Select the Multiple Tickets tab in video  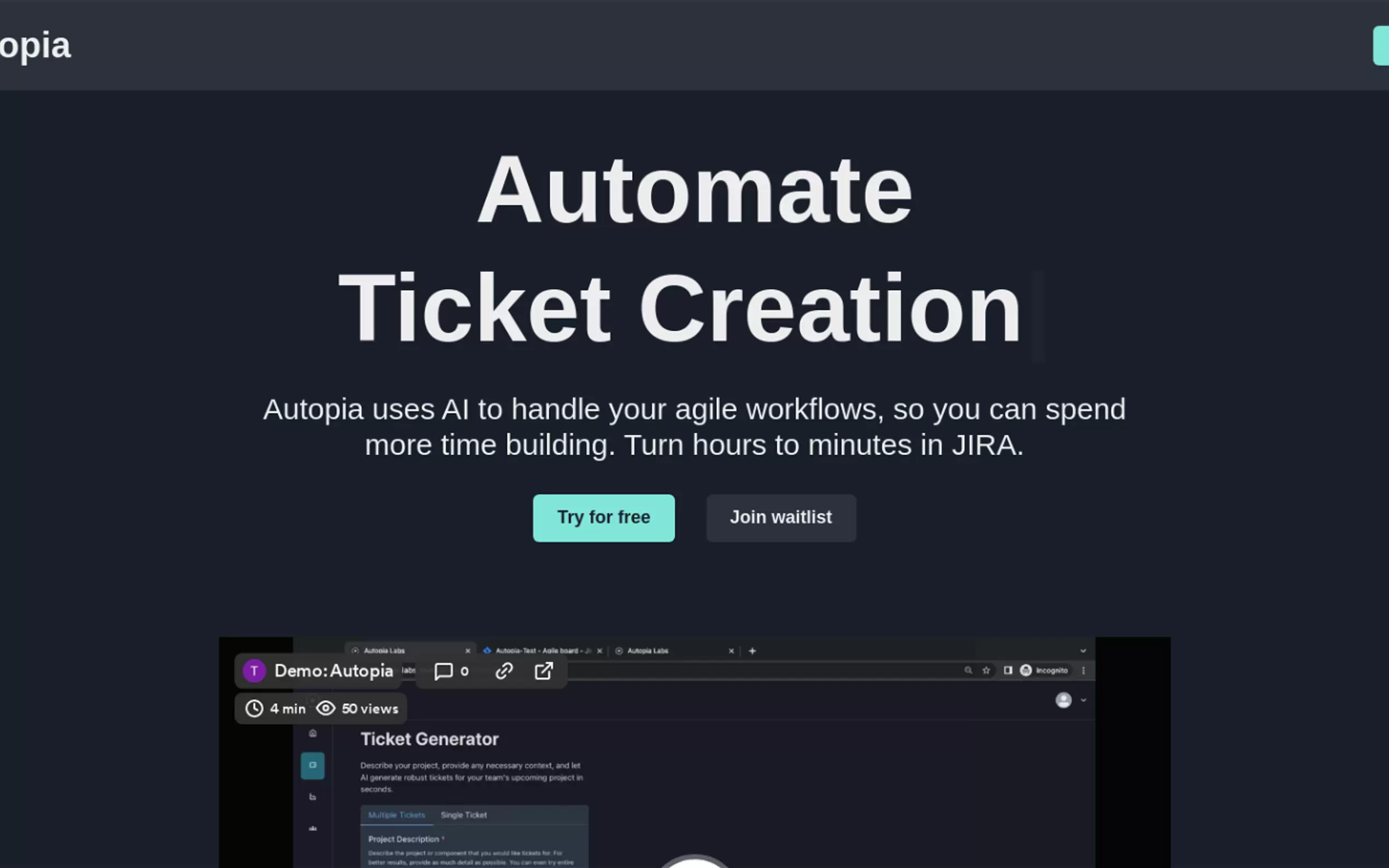(396, 815)
